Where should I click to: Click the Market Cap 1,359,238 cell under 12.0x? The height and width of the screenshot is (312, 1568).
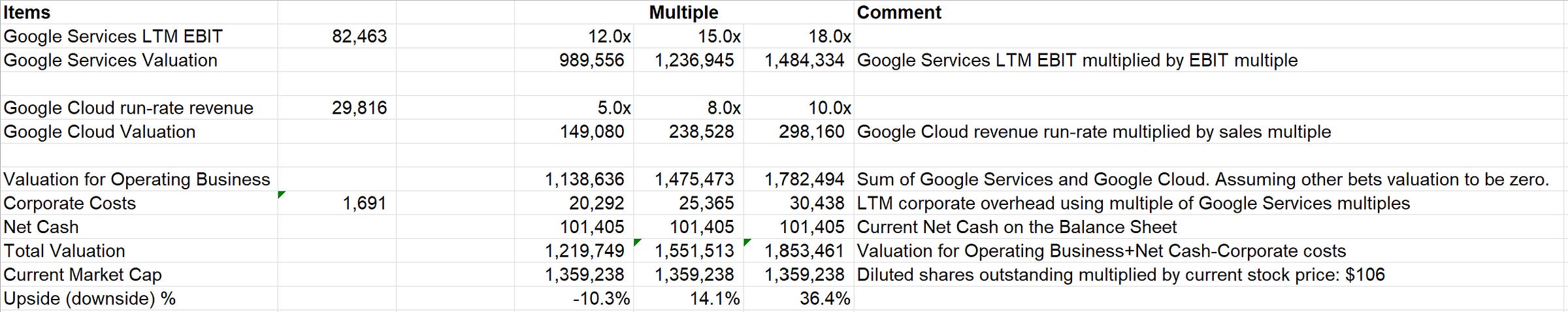tap(574, 274)
